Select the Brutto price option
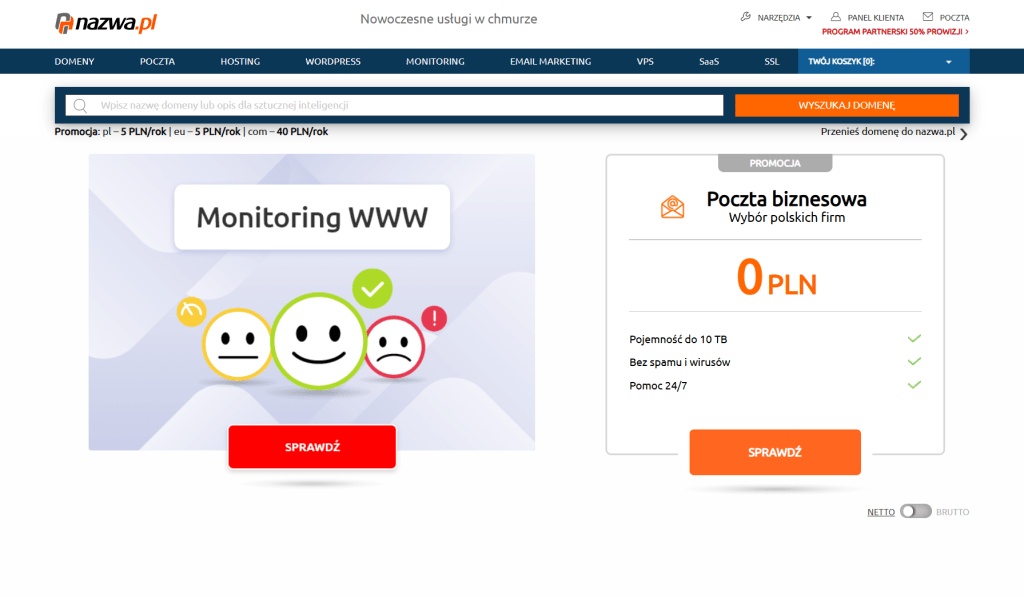The height and width of the screenshot is (597, 1024). (952, 512)
